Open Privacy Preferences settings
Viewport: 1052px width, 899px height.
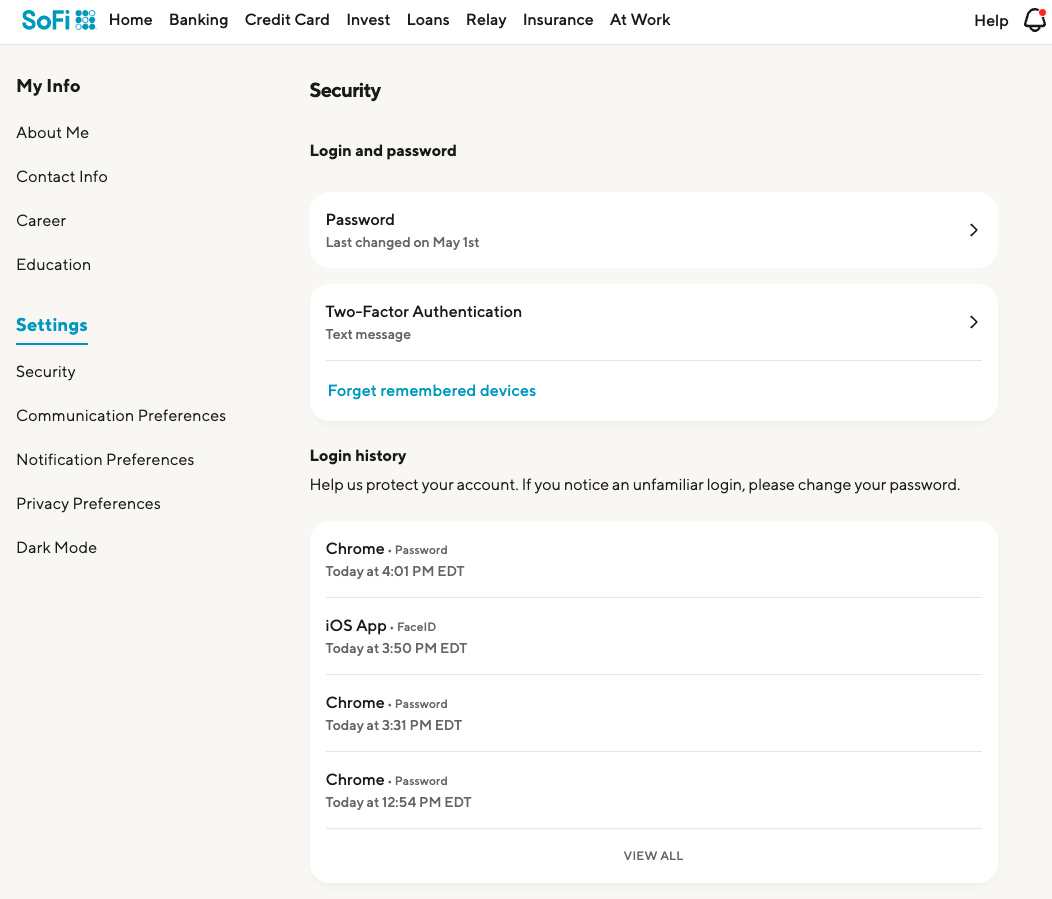click(88, 504)
